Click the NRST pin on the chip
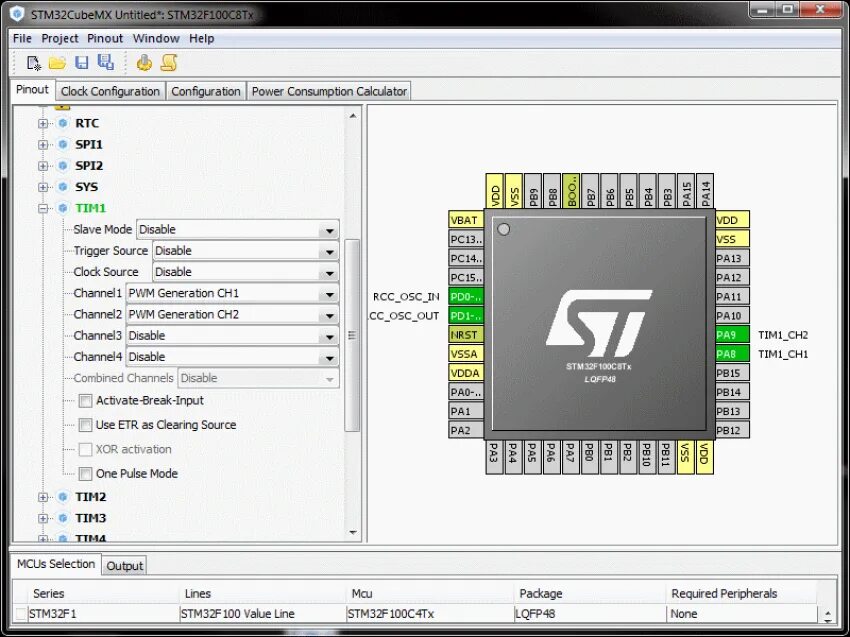The image size is (850, 637). click(x=466, y=334)
